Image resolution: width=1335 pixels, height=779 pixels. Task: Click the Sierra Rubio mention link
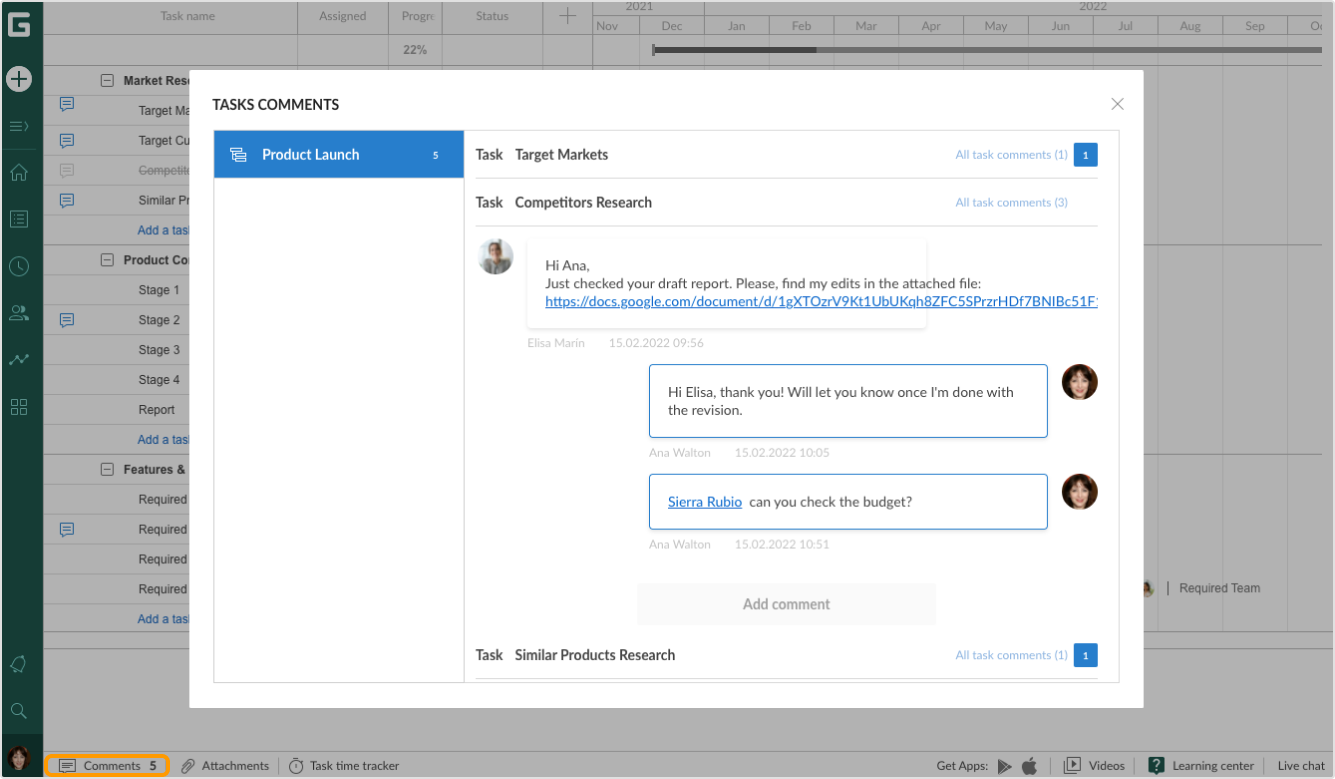click(x=705, y=502)
